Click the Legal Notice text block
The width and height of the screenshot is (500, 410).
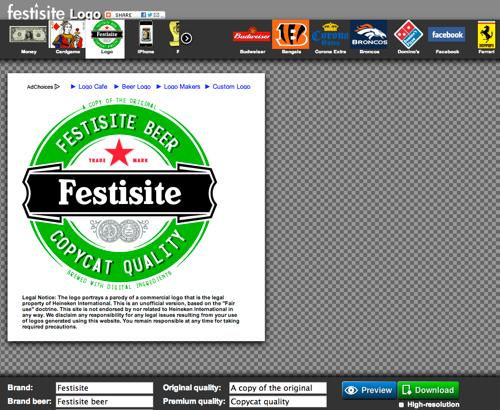pyautogui.click(x=131, y=312)
